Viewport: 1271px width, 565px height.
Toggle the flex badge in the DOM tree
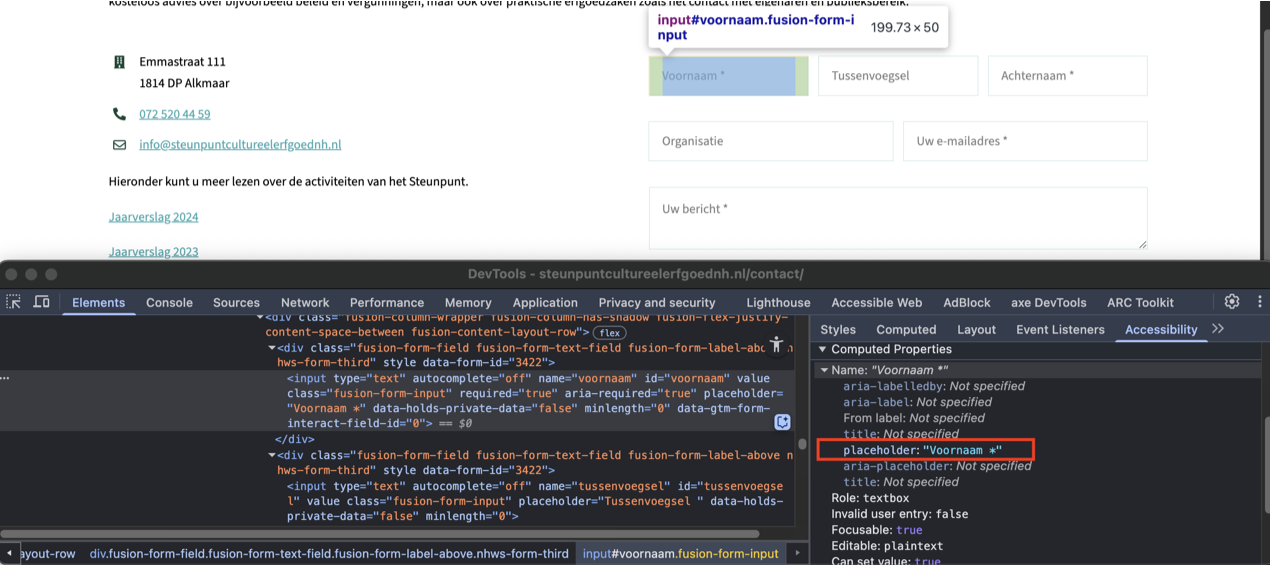click(x=609, y=332)
